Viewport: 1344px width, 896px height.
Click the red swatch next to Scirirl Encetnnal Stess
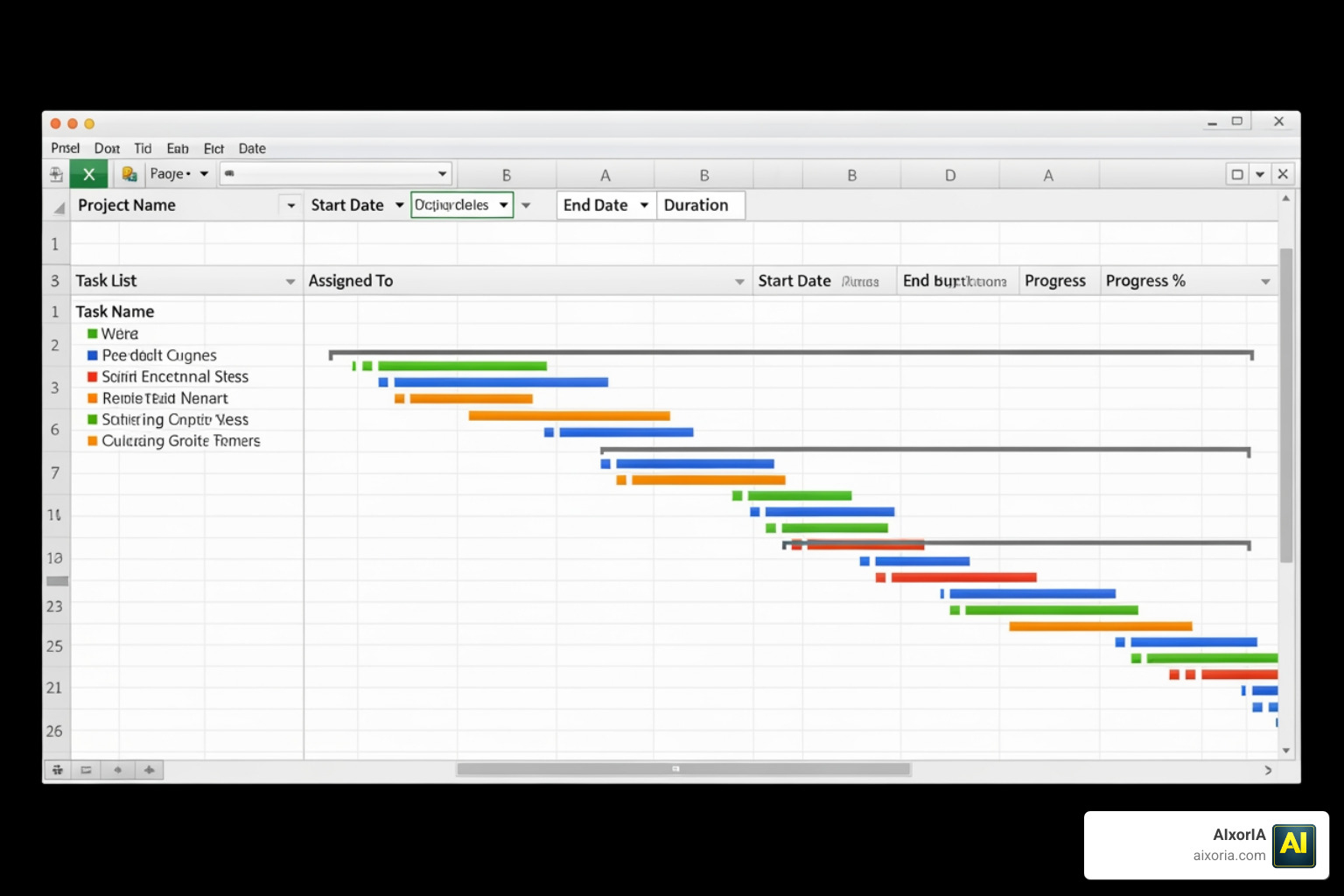click(92, 377)
